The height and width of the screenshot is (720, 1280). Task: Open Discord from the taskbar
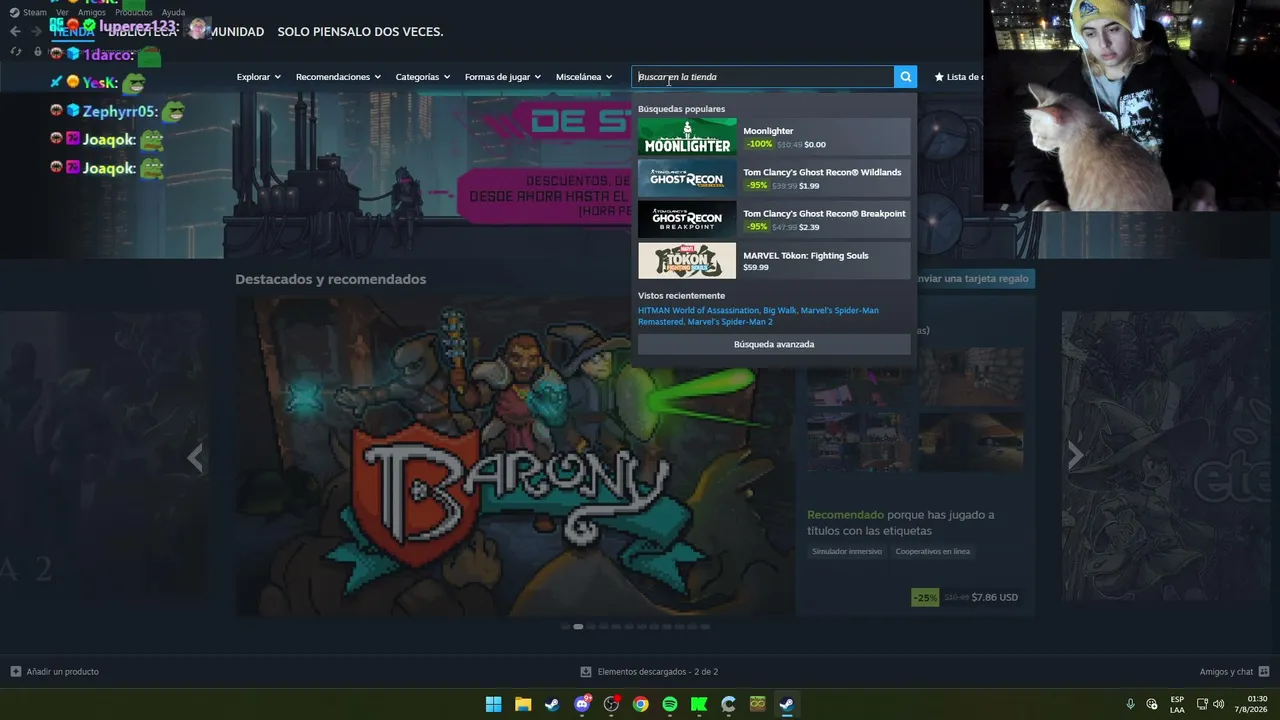tap(582, 704)
